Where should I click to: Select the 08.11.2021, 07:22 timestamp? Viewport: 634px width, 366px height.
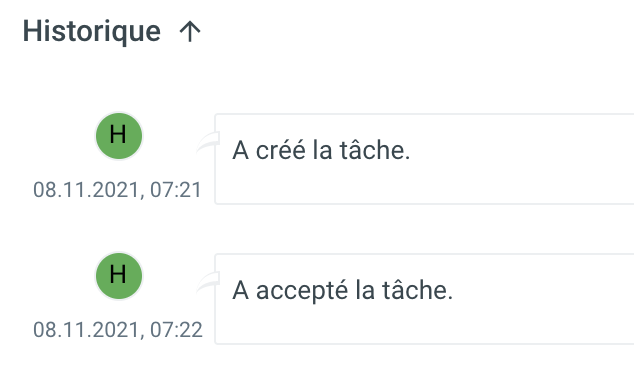pyautogui.click(x=118, y=330)
